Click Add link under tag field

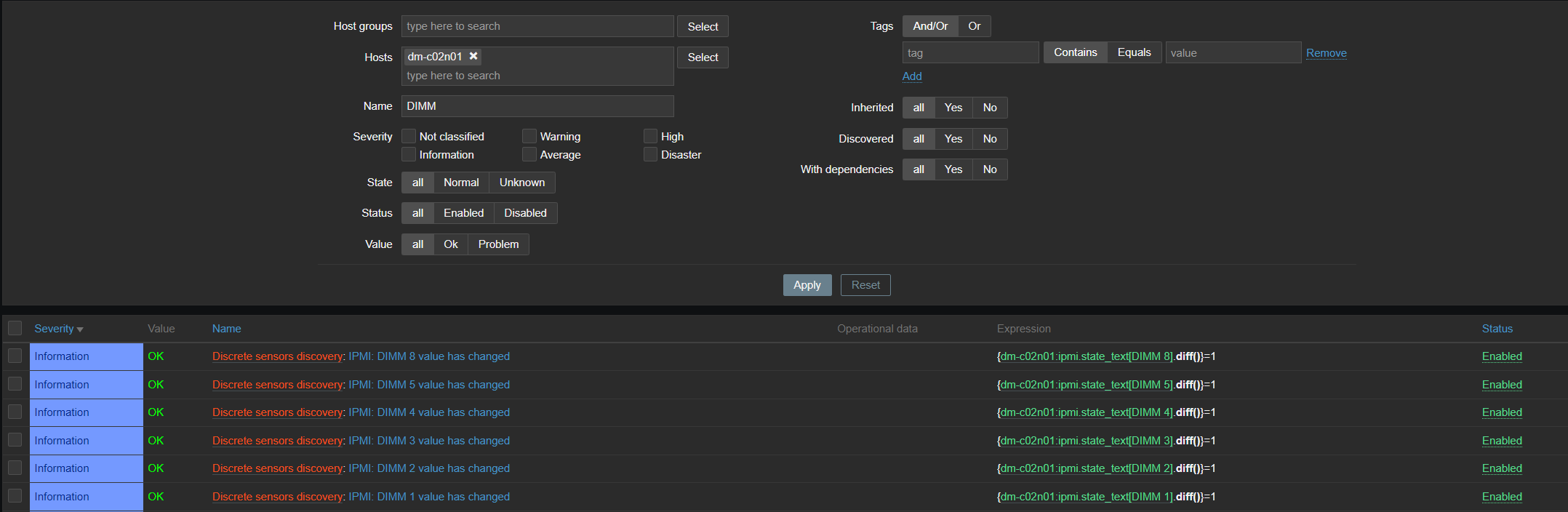pos(912,76)
